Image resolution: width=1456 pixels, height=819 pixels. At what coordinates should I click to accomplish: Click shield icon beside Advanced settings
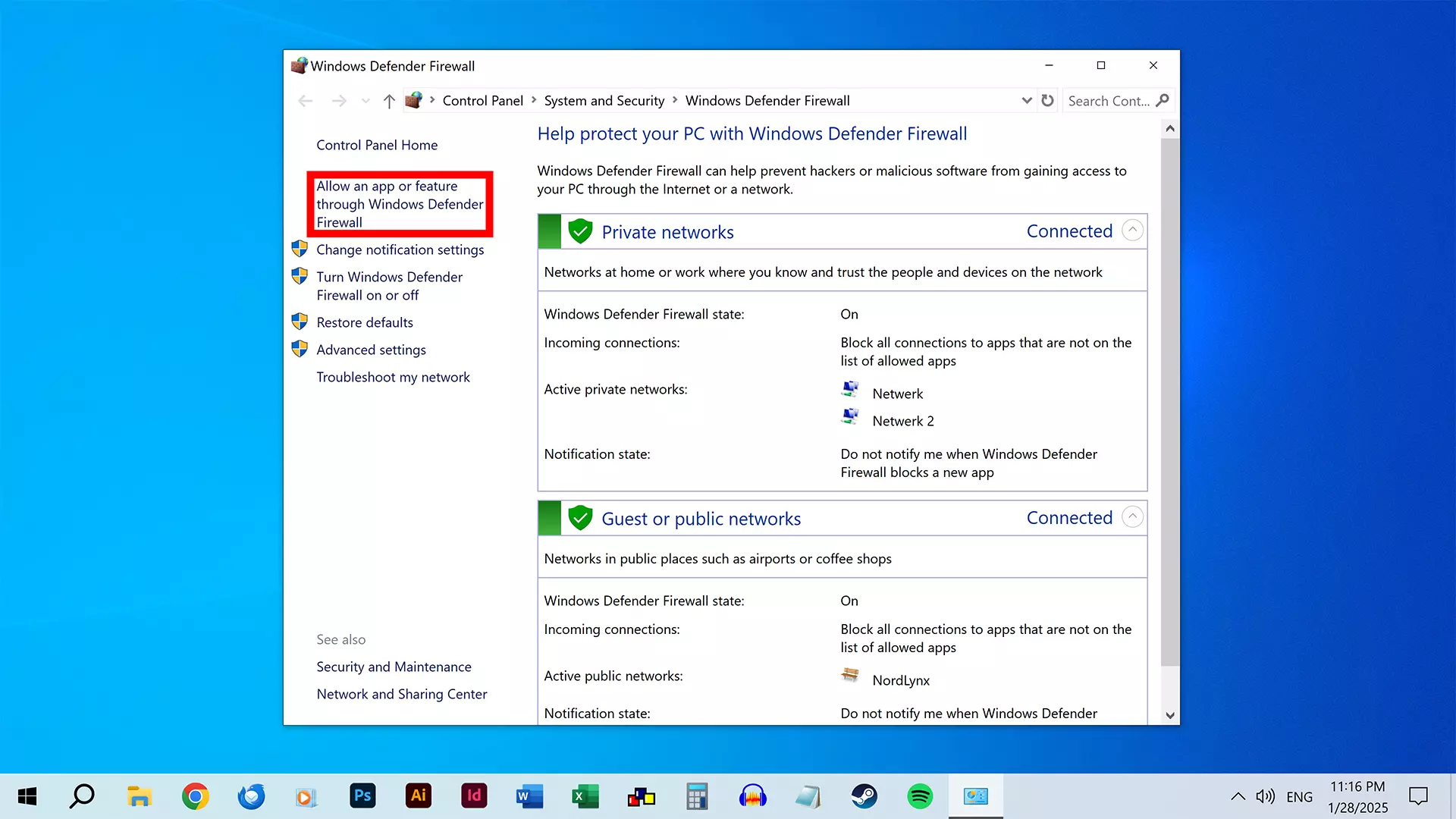[x=300, y=349]
